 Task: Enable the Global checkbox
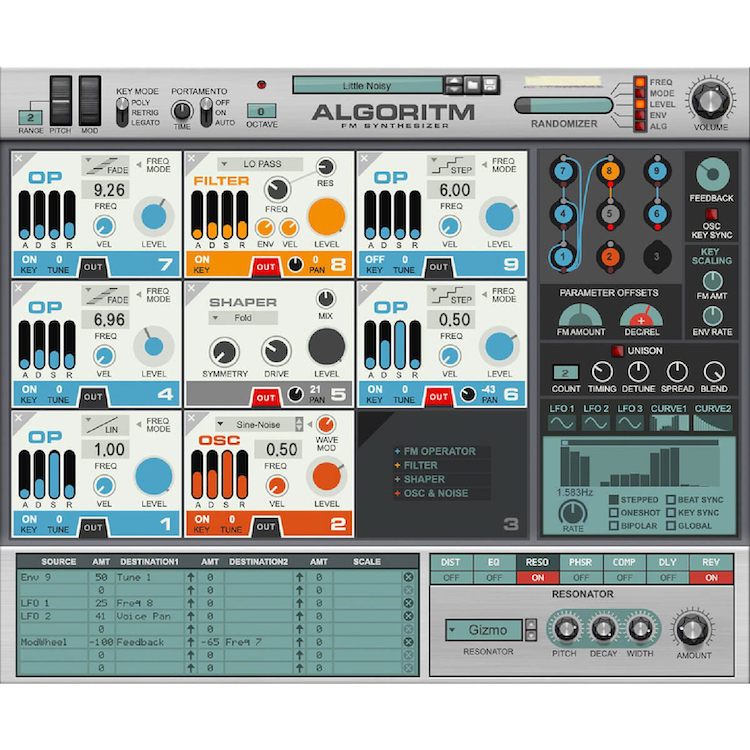click(671, 526)
